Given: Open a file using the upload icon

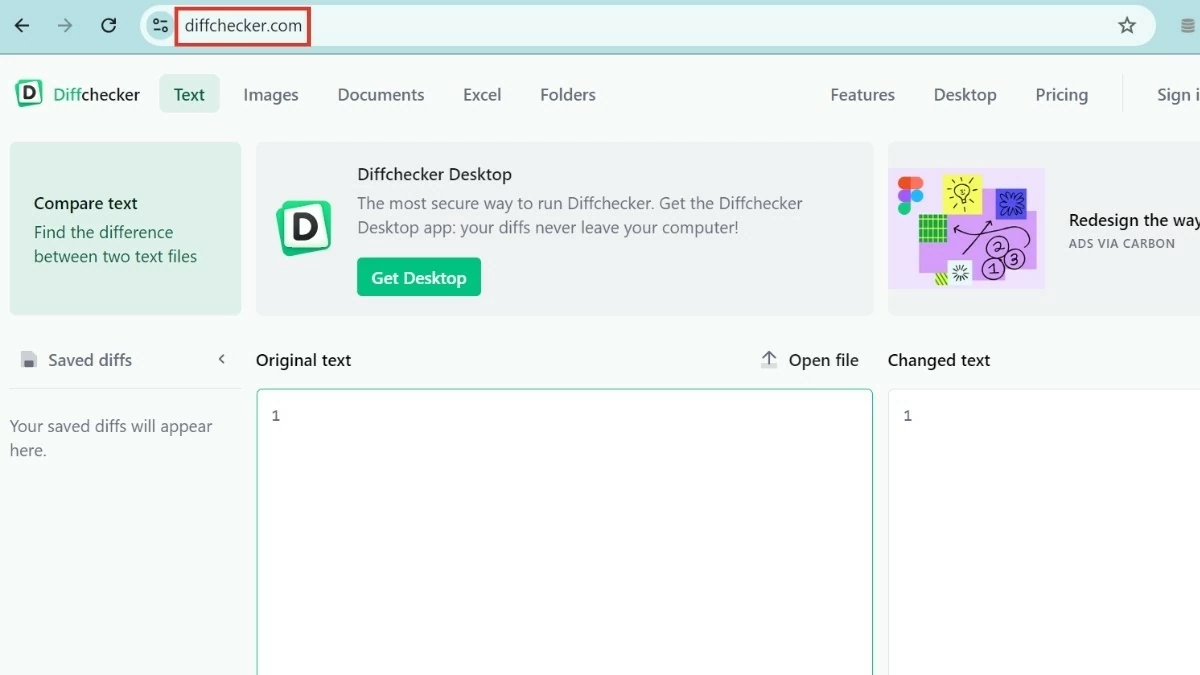Looking at the screenshot, I should pos(768,359).
